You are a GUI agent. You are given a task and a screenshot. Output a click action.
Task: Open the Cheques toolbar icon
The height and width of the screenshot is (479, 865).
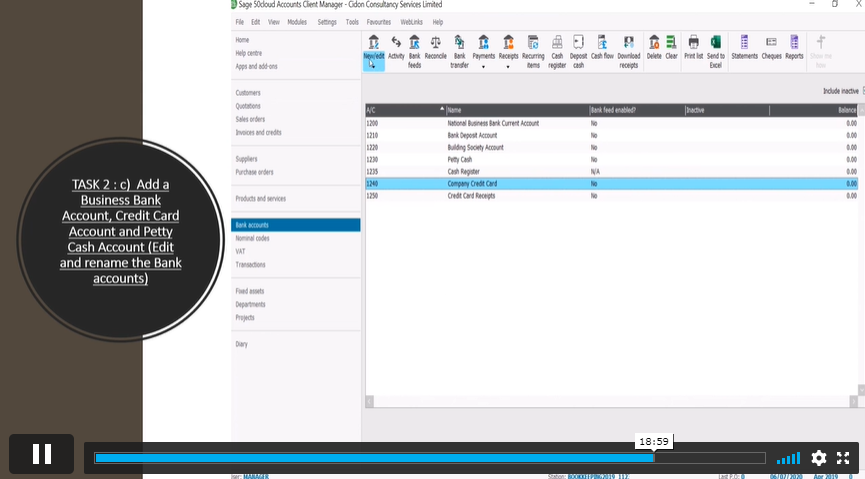pyautogui.click(x=771, y=42)
